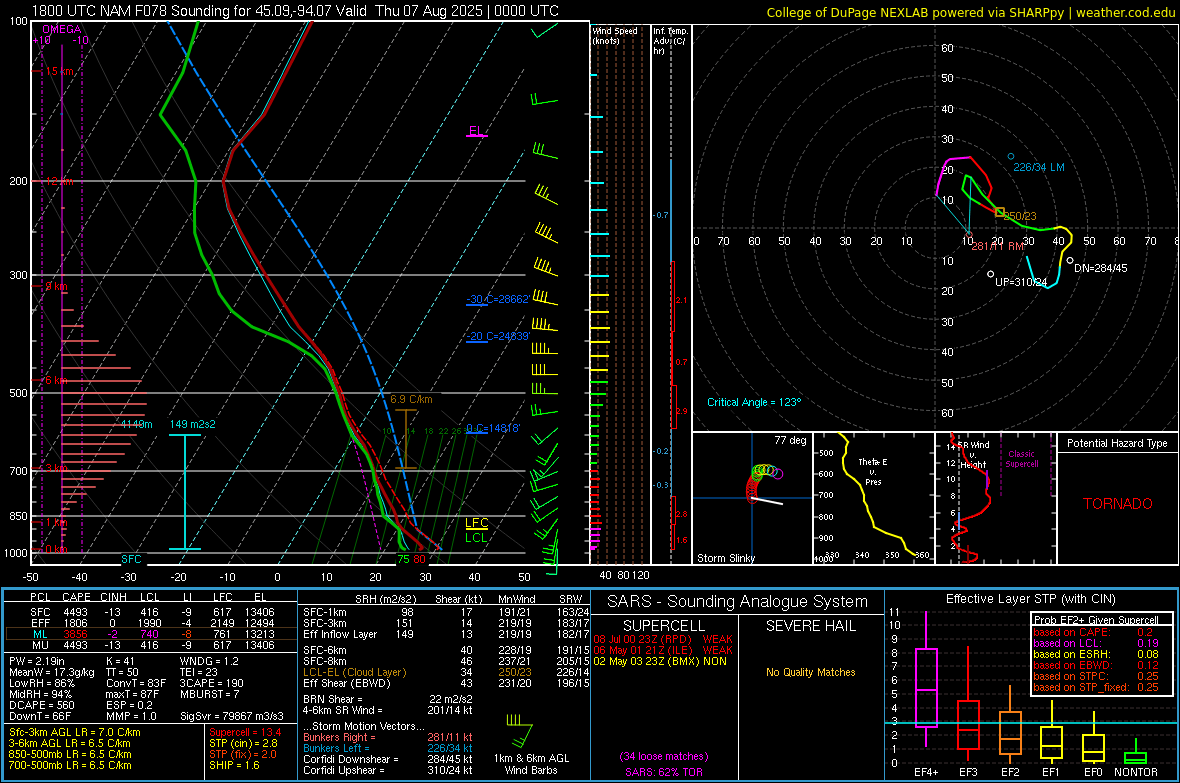This screenshot has width=1180, height=783.
Task: Click the magenta EF4+ box in STP plot
Action: 926,687
